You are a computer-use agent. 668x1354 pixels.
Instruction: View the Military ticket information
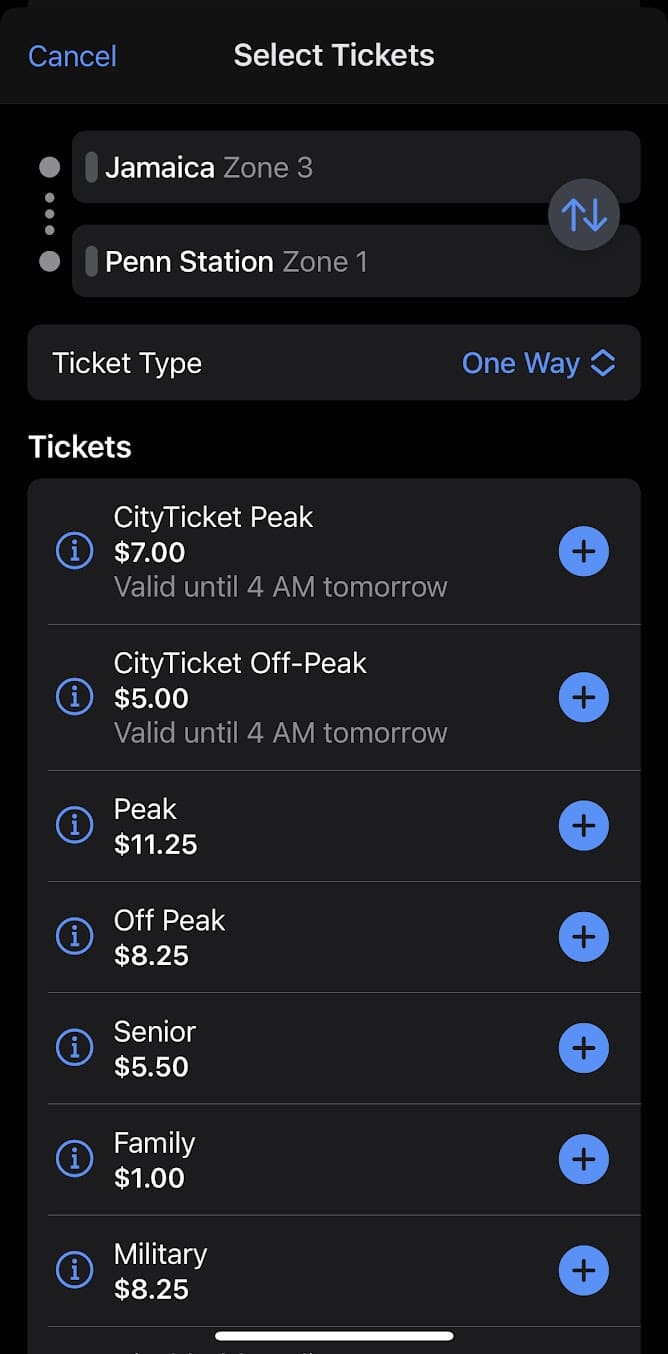[74, 1270]
